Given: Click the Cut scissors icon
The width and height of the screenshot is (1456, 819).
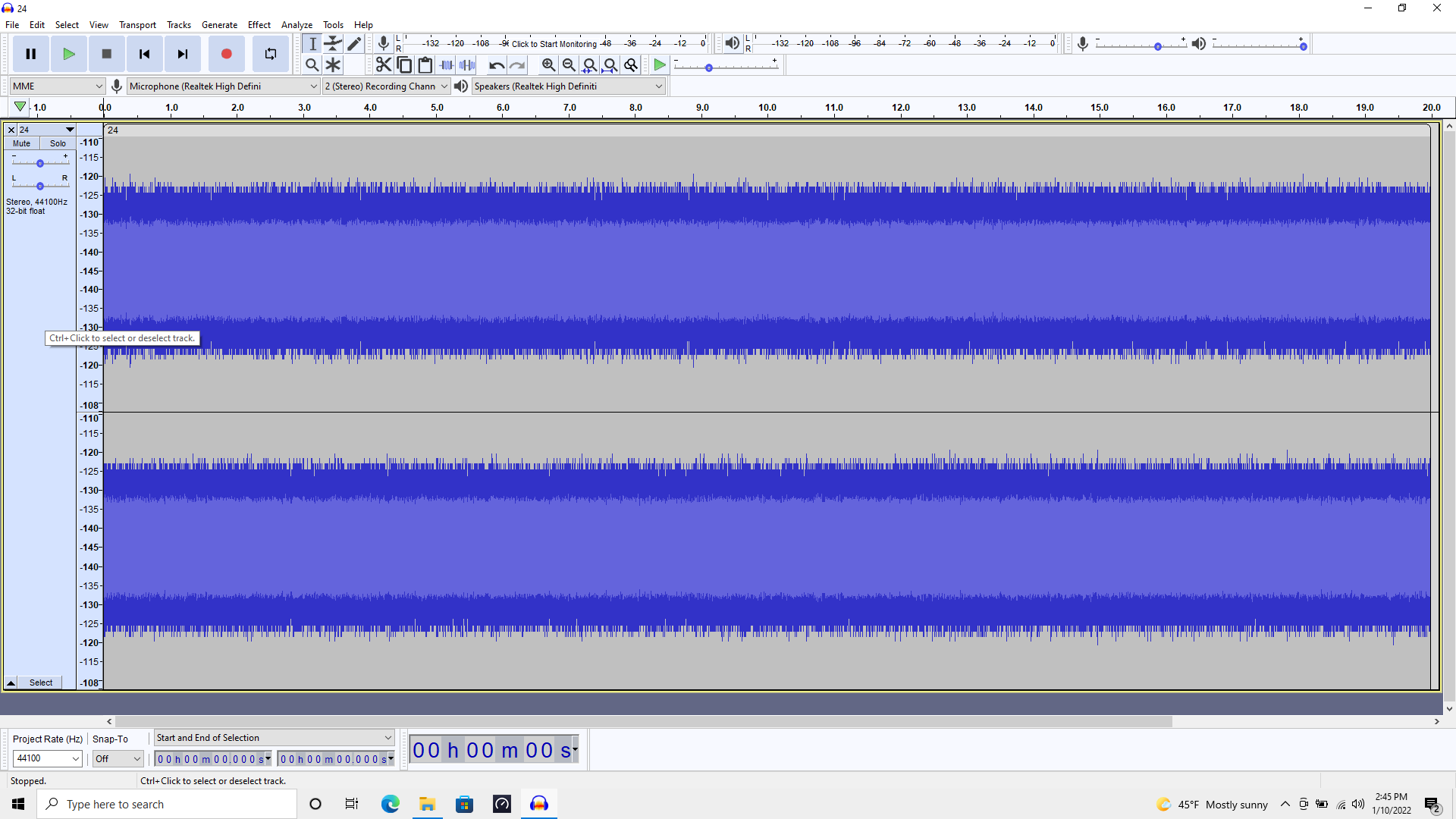Looking at the screenshot, I should pyautogui.click(x=384, y=64).
